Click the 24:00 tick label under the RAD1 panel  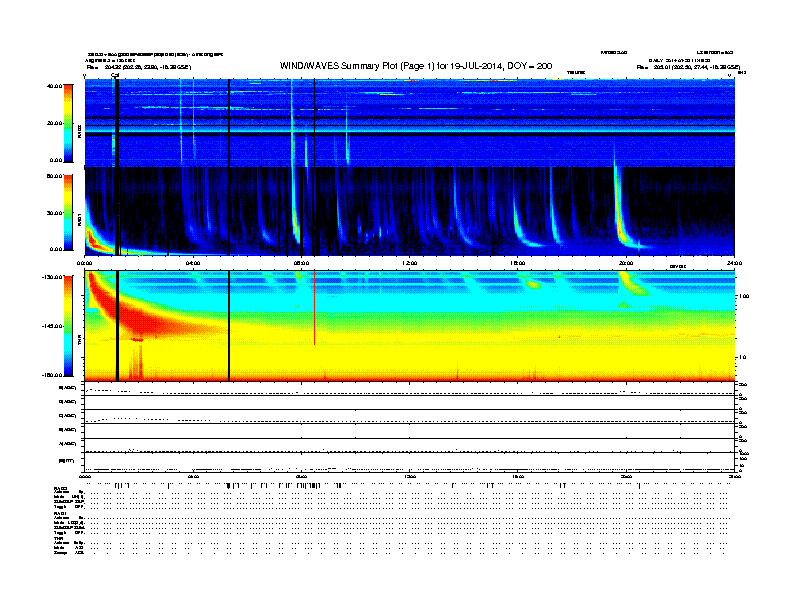point(734,263)
